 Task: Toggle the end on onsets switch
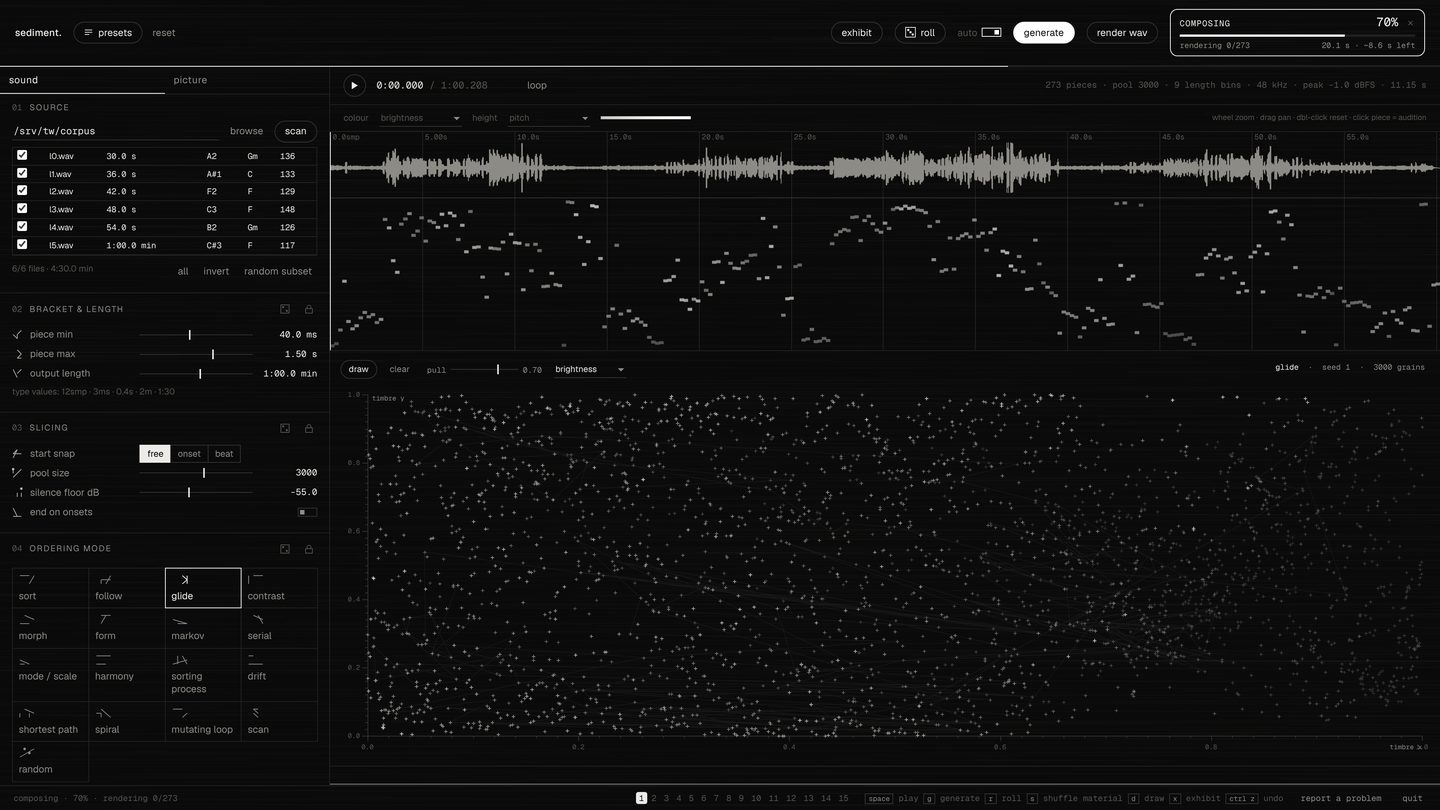point(308,512)
